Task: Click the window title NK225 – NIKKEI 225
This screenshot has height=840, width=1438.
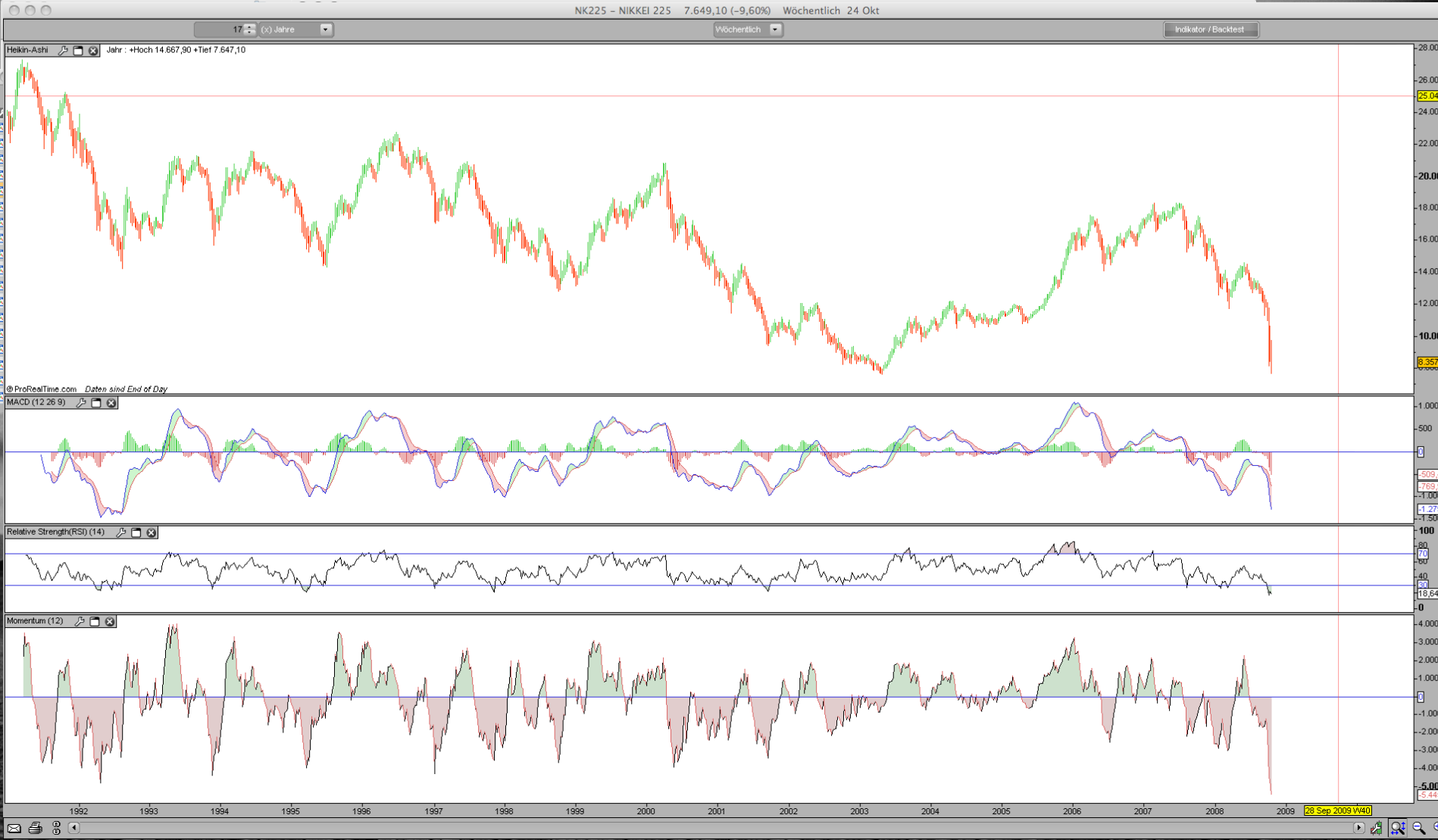Action: (x=623, y=11)
